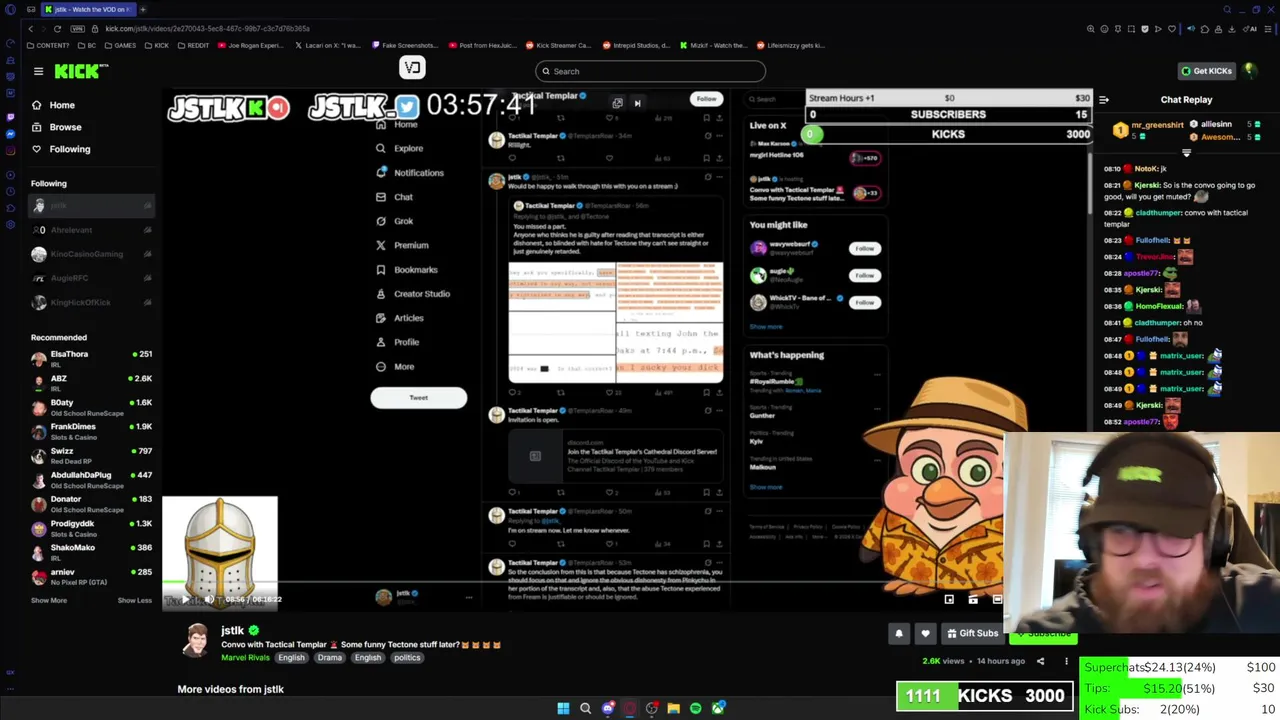Open Fake Screenshots bookmark

click(x=405, y=45)
